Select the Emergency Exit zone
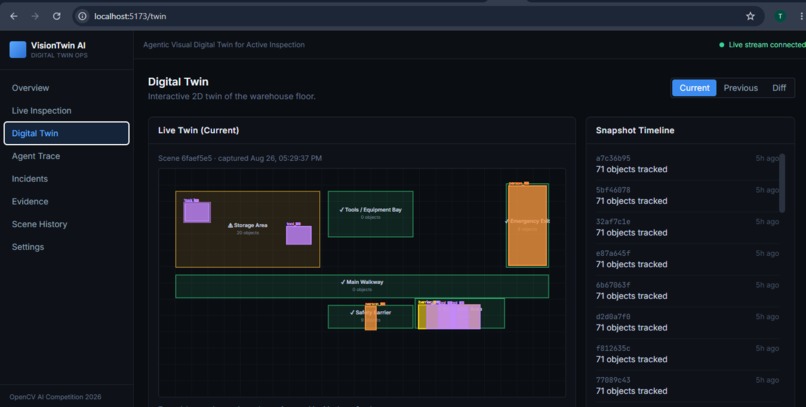 [527, 225]
